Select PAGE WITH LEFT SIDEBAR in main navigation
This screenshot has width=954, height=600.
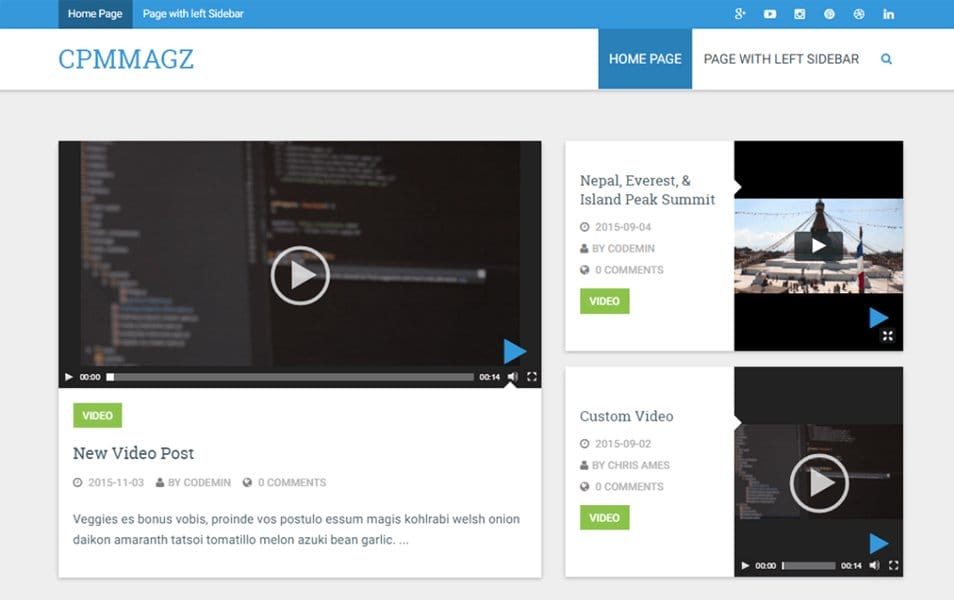click(x=781, y=59)
